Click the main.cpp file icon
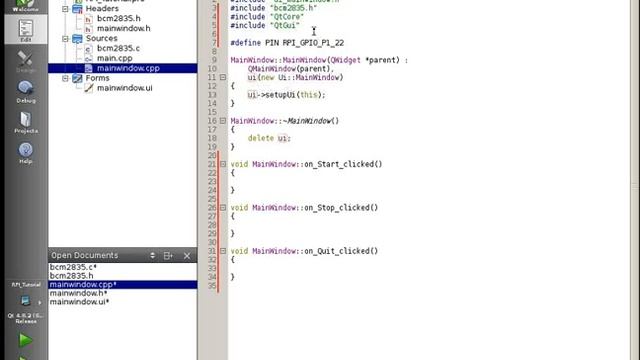The height and width of the screenshot is (360, 640). point(88,58)
